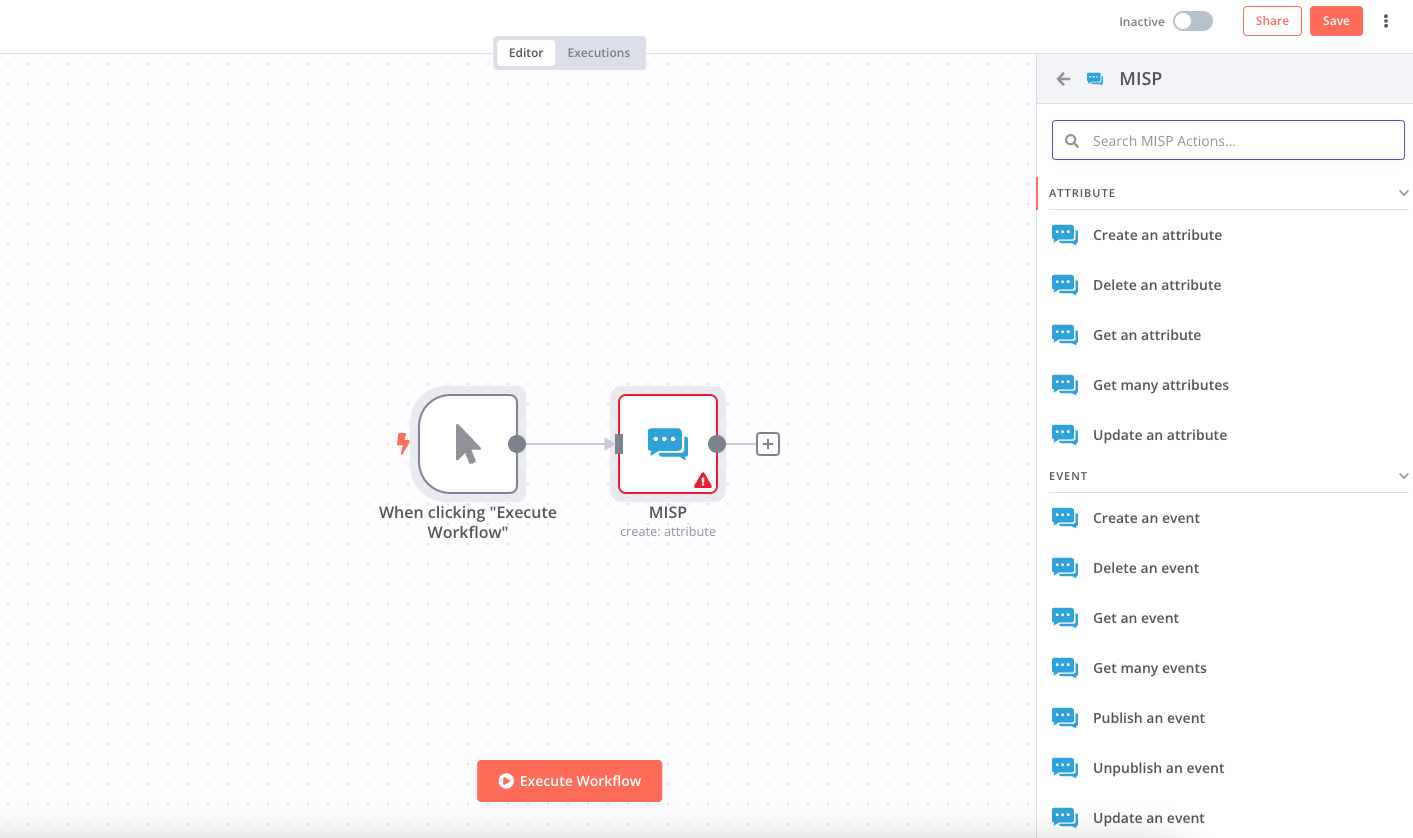Click the Save button
1413x838 pixels.
point(1335,21)
